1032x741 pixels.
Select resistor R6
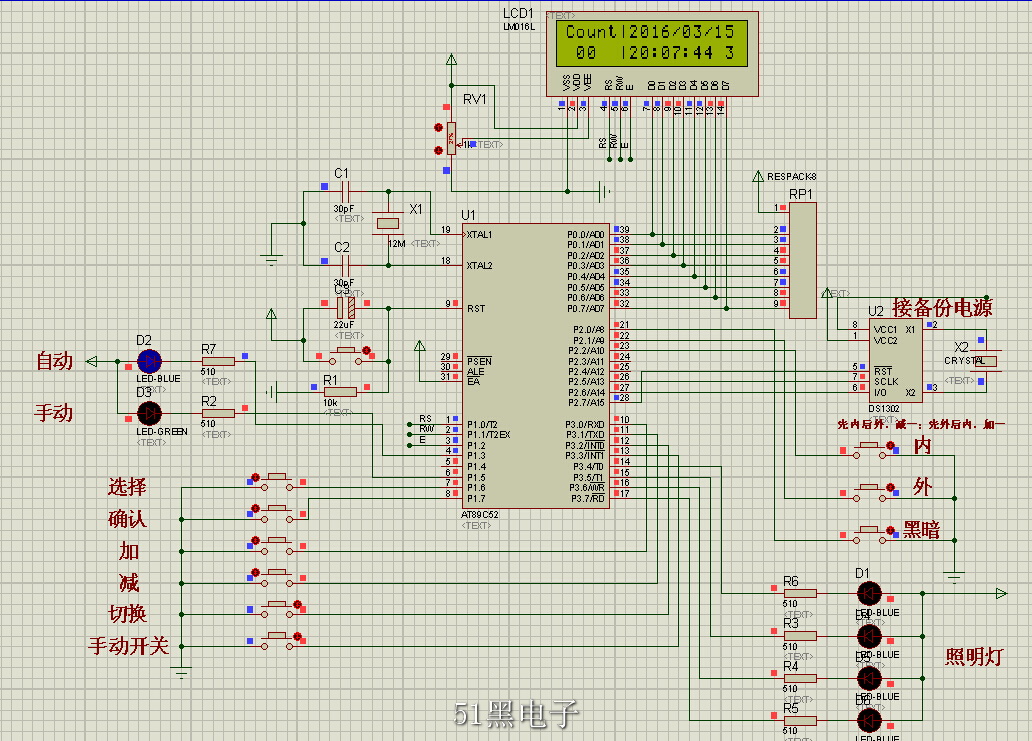coord(800,594)
